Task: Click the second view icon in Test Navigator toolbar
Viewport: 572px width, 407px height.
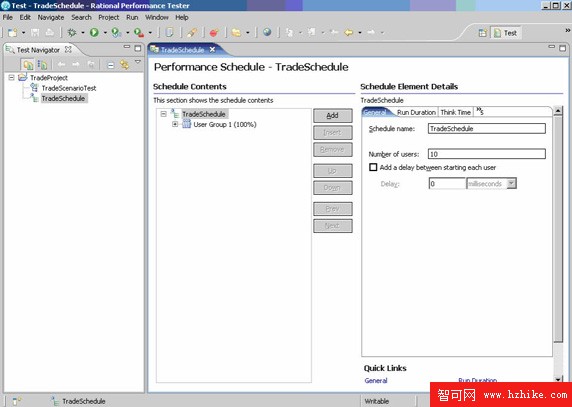Action: coord(42,65)
